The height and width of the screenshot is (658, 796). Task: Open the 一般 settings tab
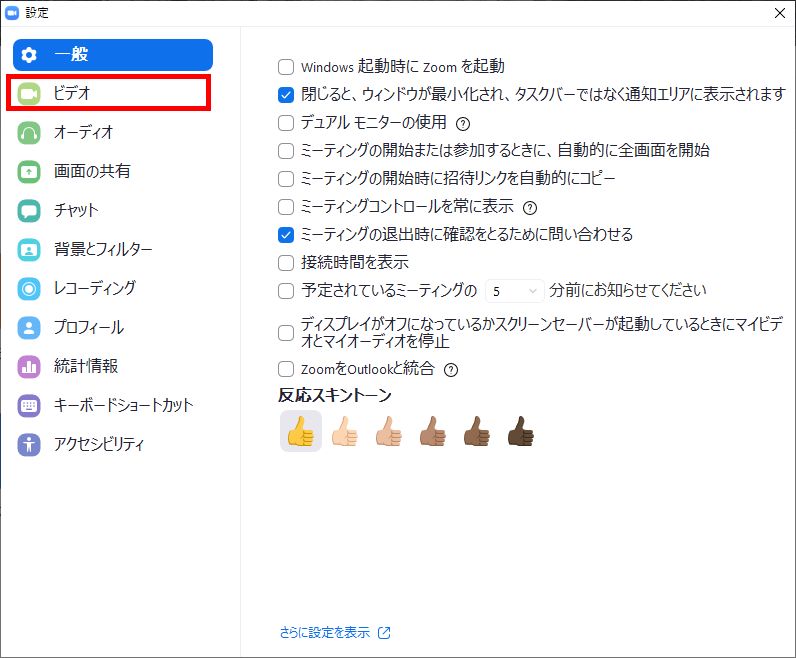pos(113,55)
